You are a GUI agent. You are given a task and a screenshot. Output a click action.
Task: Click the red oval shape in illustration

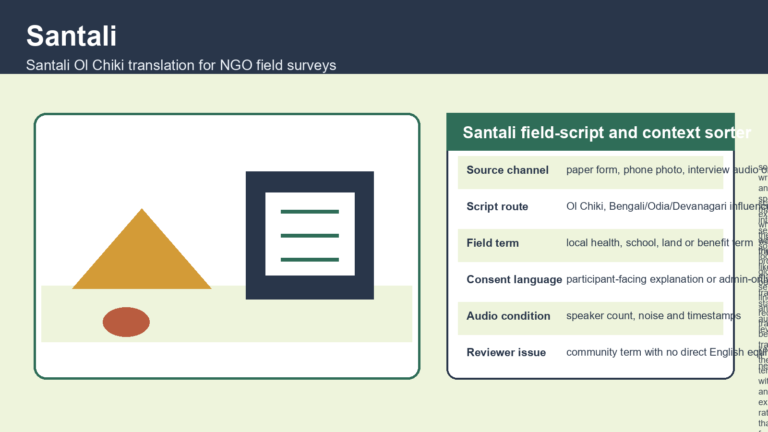pyautogui.click(x=126, y=322)
